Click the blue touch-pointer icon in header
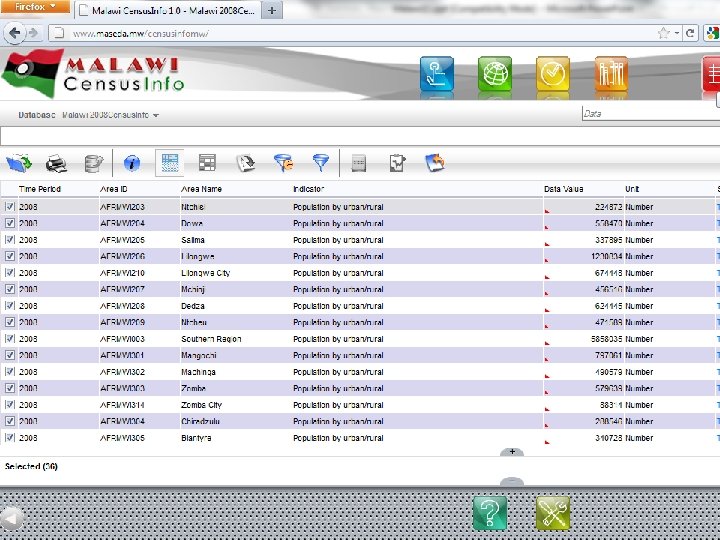720x540 pixels. click(437, 74)
